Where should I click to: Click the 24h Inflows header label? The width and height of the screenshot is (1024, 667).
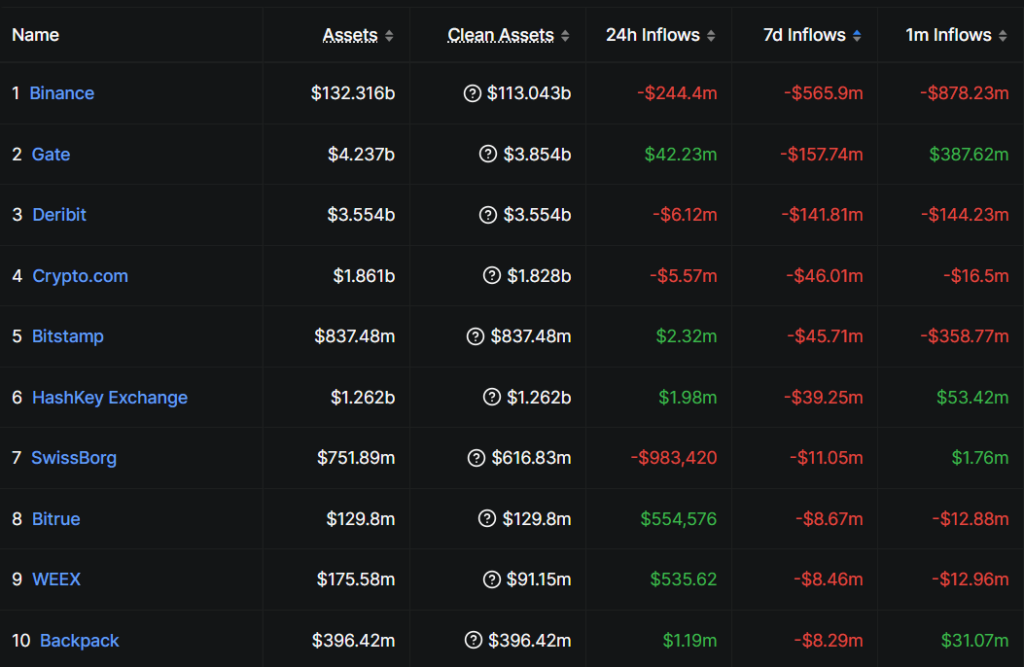(653, 35)
